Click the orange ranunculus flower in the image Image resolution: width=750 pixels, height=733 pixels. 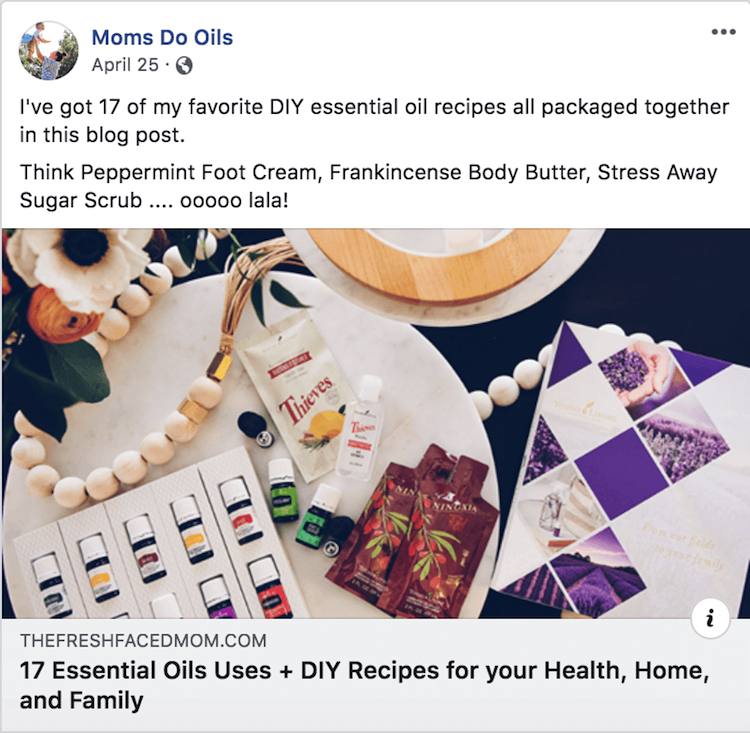[x=60, y=315]
